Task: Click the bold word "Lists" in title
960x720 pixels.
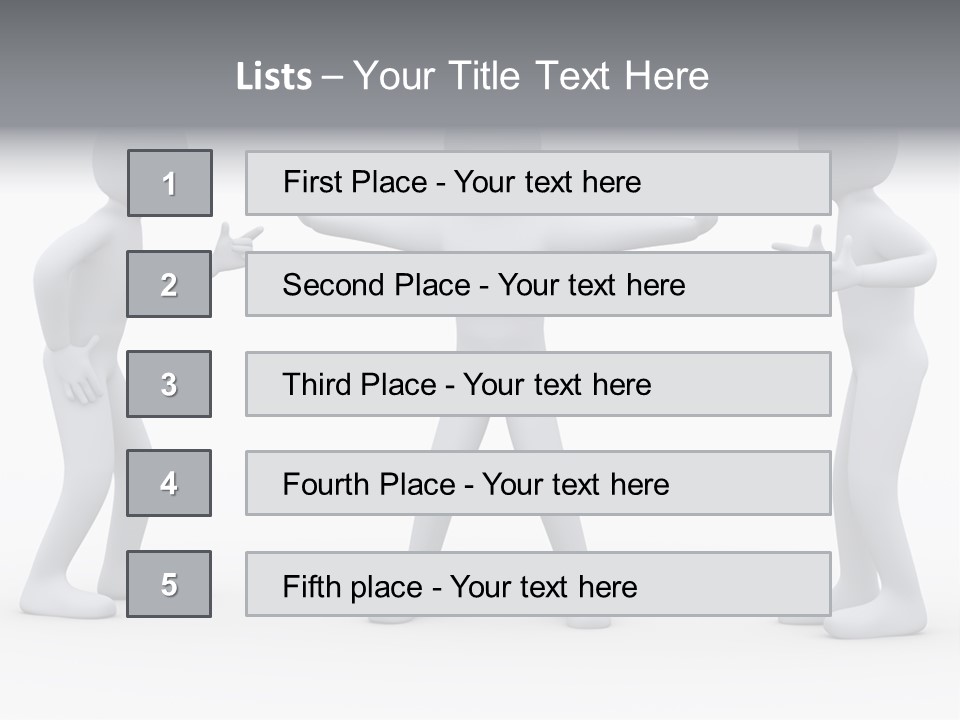Action: tap(274, 77)
